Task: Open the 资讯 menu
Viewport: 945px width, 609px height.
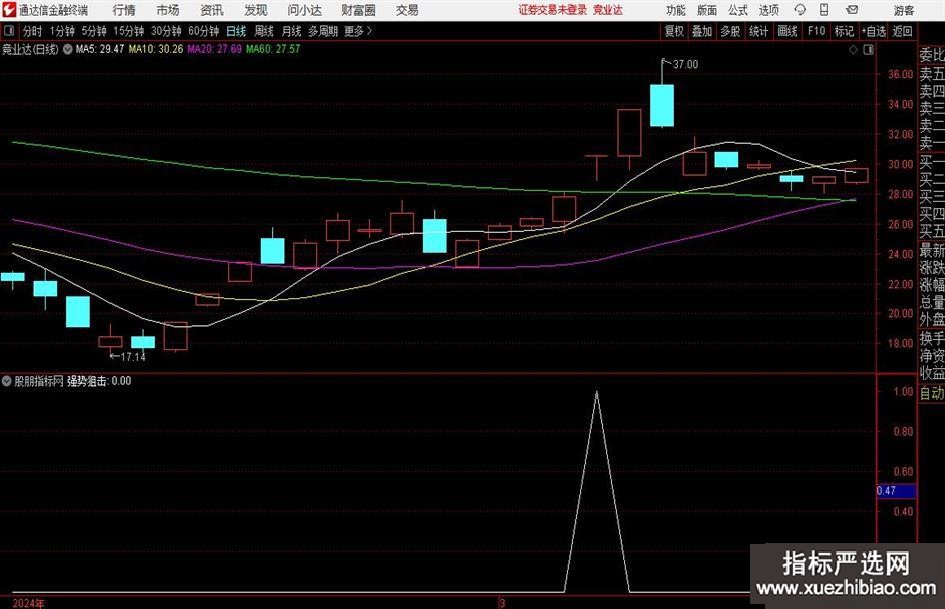Action: click(x=212, y=10)
